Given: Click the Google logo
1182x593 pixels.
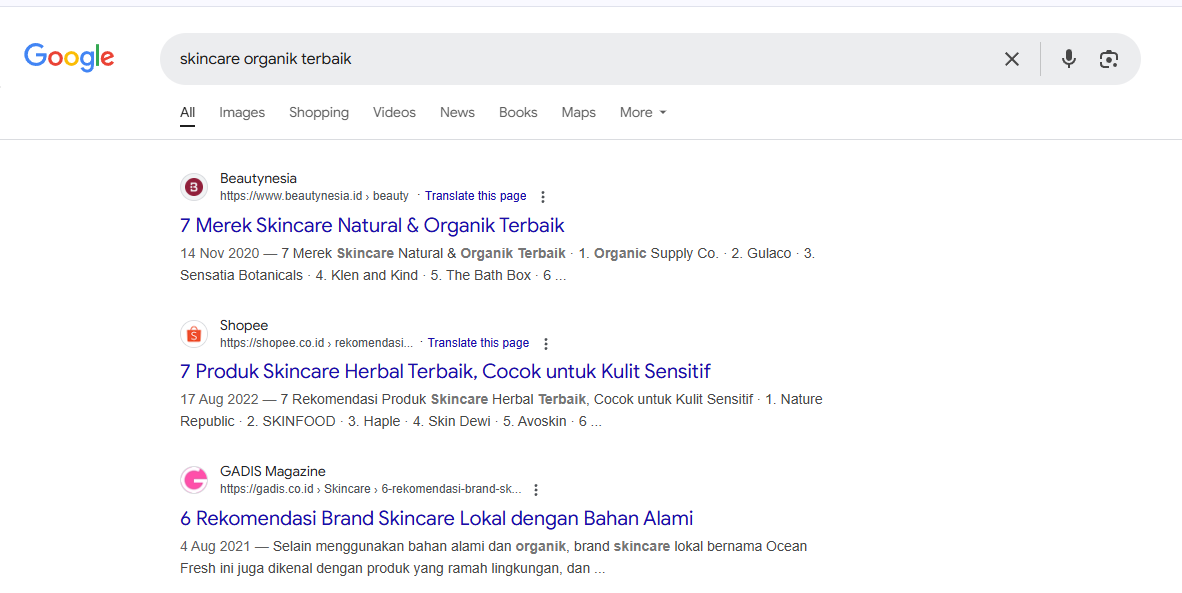Looking at the screenshot, I should (69, 57).
